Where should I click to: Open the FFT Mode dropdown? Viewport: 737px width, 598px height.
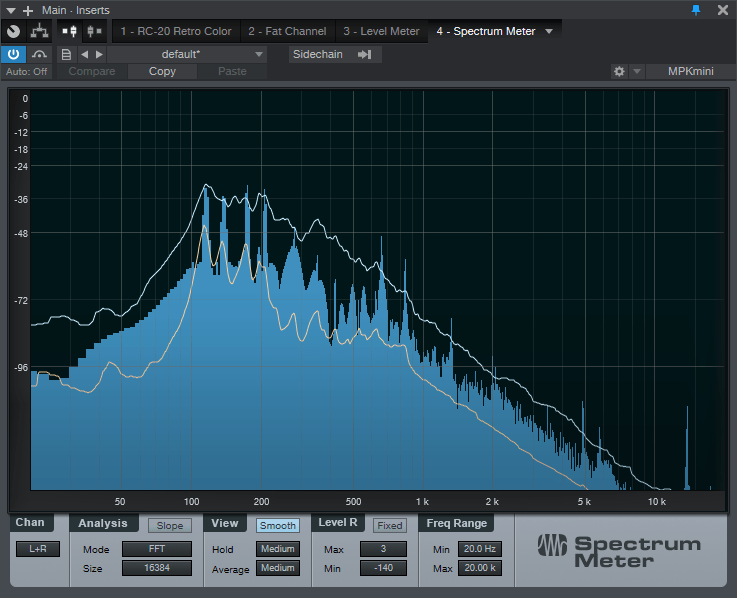point(156,549)
